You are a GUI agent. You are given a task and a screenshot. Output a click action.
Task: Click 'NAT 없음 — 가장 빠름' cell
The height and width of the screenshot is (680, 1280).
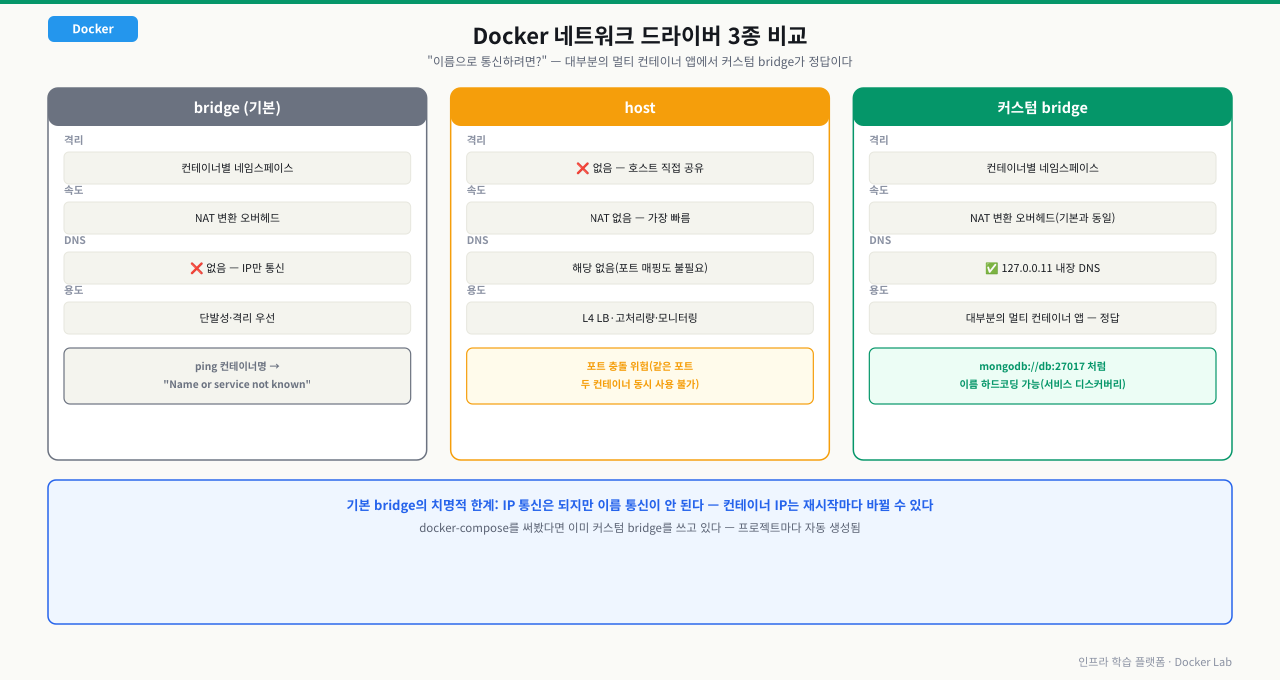coord(640,218)
